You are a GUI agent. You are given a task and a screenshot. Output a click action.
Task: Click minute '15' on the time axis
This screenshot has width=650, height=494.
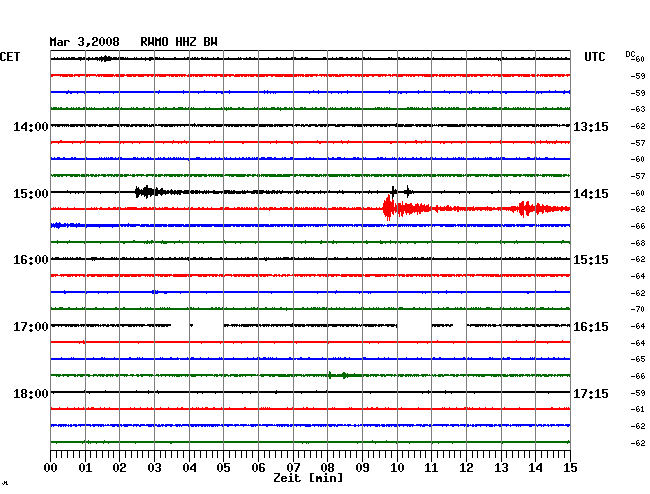[570, 468]
